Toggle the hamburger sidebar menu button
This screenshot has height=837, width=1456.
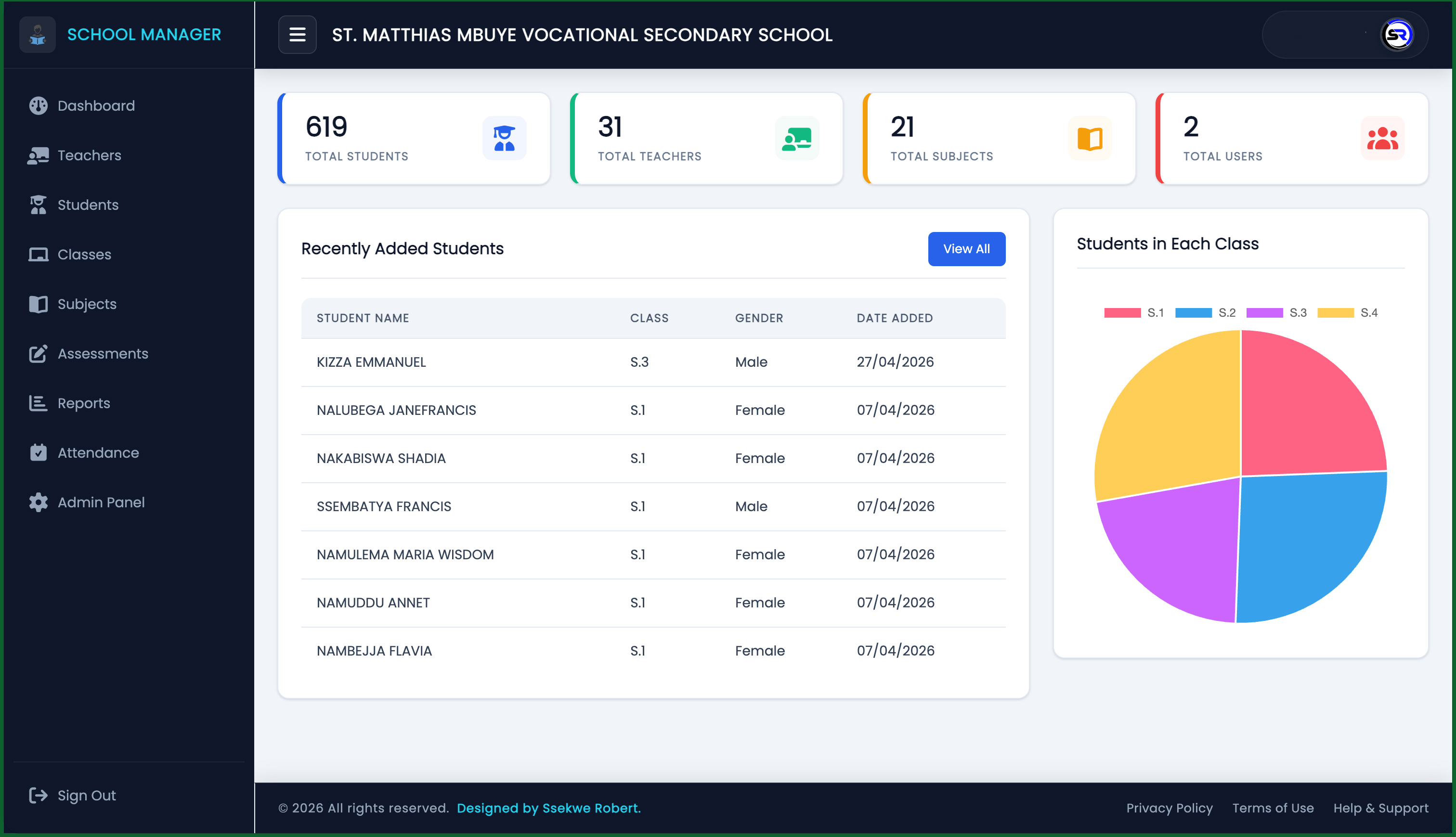pyautogui.click(x=297, y=35)
